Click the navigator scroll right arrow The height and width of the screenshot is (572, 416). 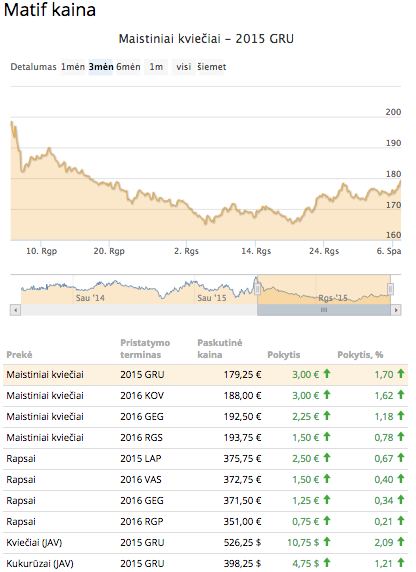point(396,310)
